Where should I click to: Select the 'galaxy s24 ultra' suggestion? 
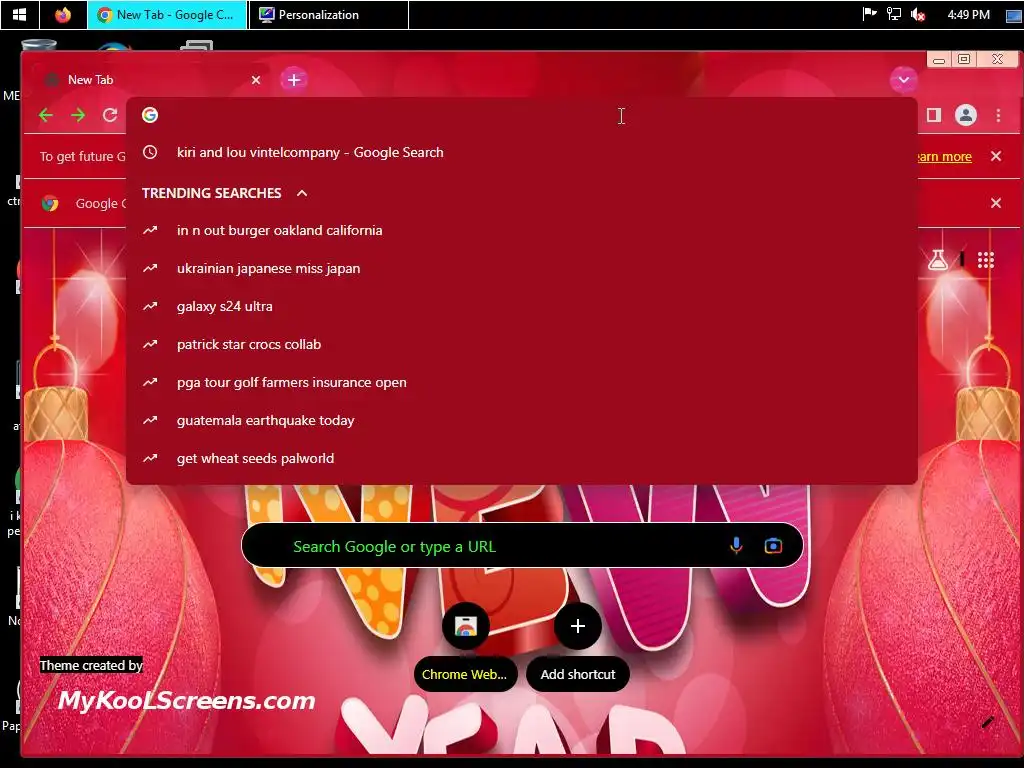coord(522,306)
